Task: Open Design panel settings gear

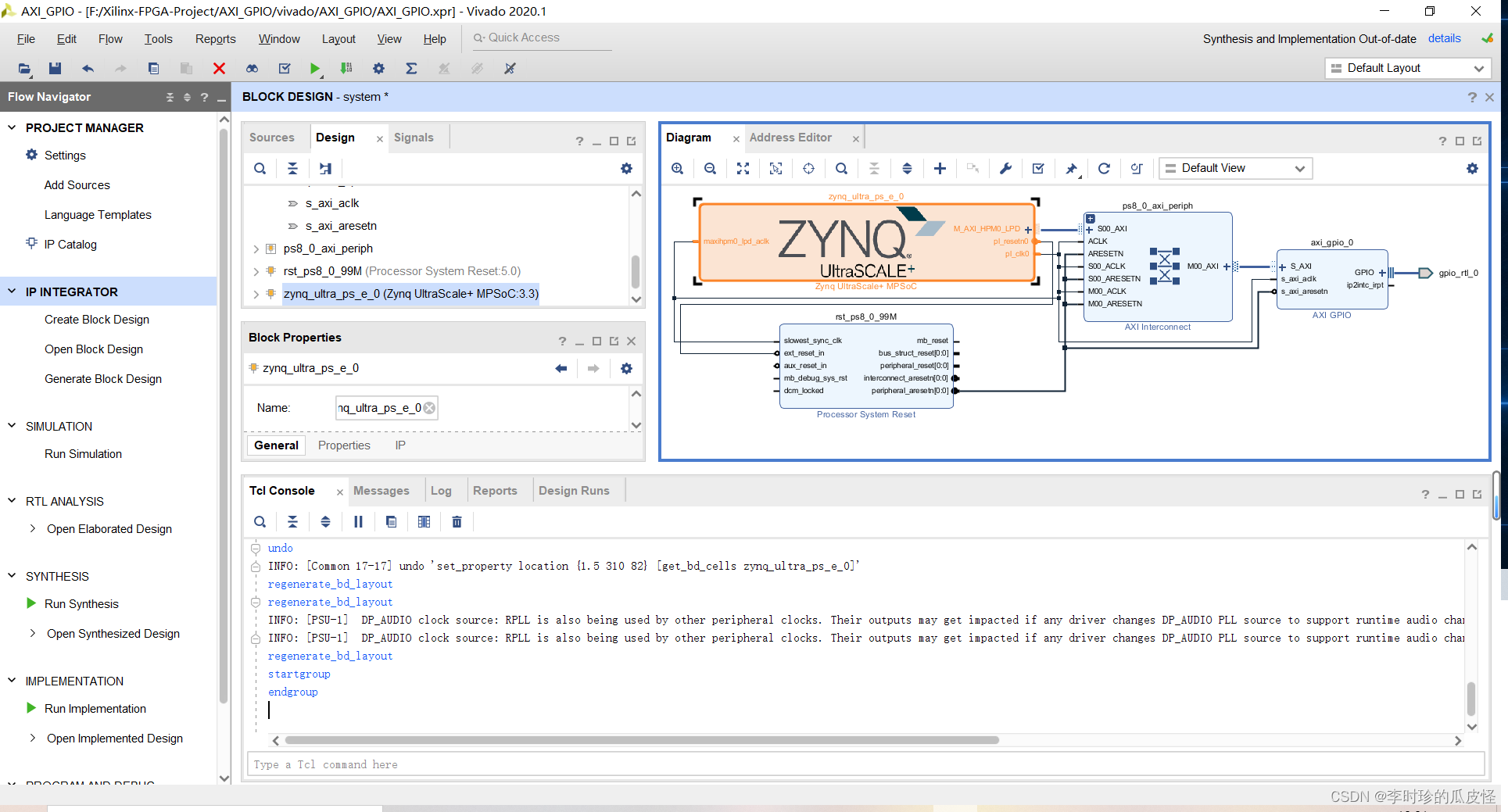Action: [x=626, y=169]
